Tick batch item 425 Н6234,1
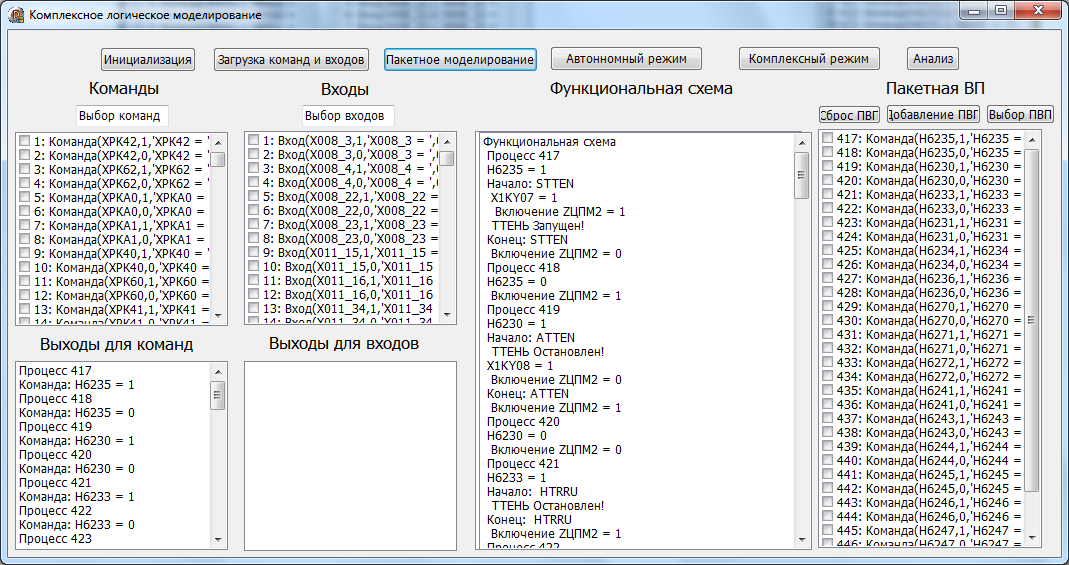The image size is (1069, 565). (x=828, y=250)
